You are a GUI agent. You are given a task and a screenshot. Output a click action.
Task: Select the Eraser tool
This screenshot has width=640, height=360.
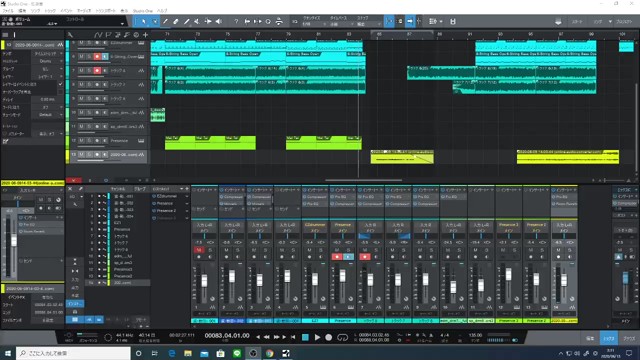(x=176, y=22)
